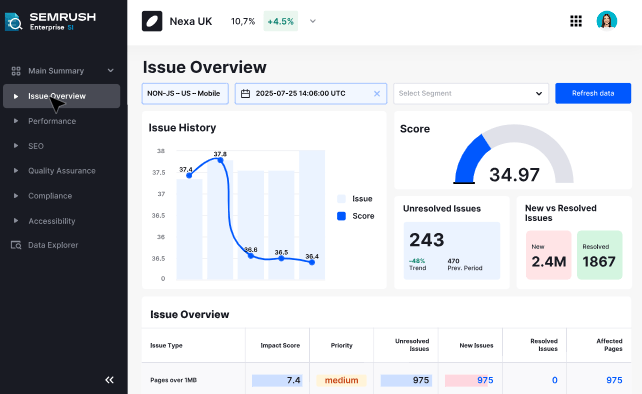Click the +4.5% change badge
642x394 pixels.
[280, 21]
